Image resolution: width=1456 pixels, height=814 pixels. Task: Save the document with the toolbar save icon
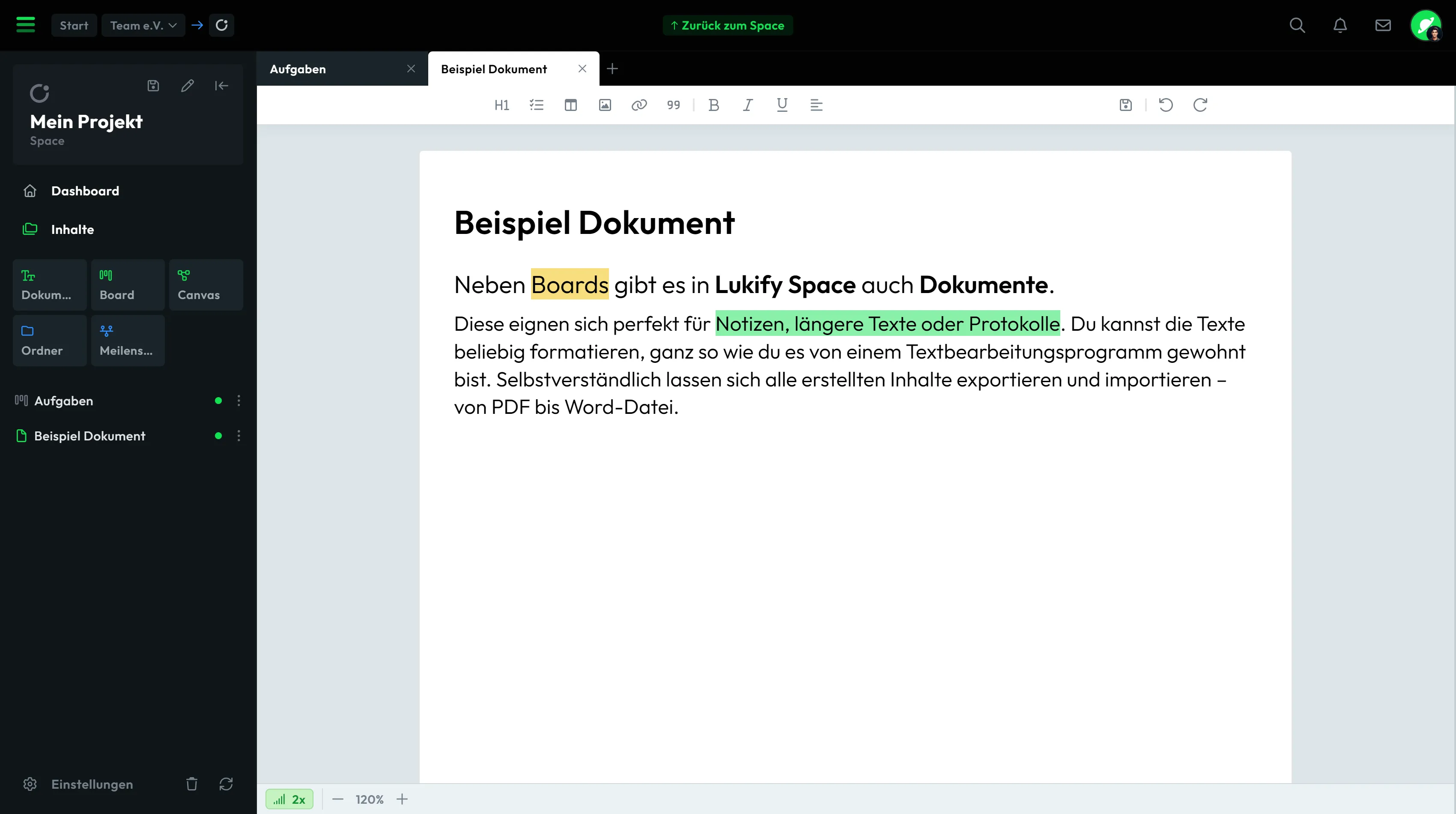tap(1125, 105)
